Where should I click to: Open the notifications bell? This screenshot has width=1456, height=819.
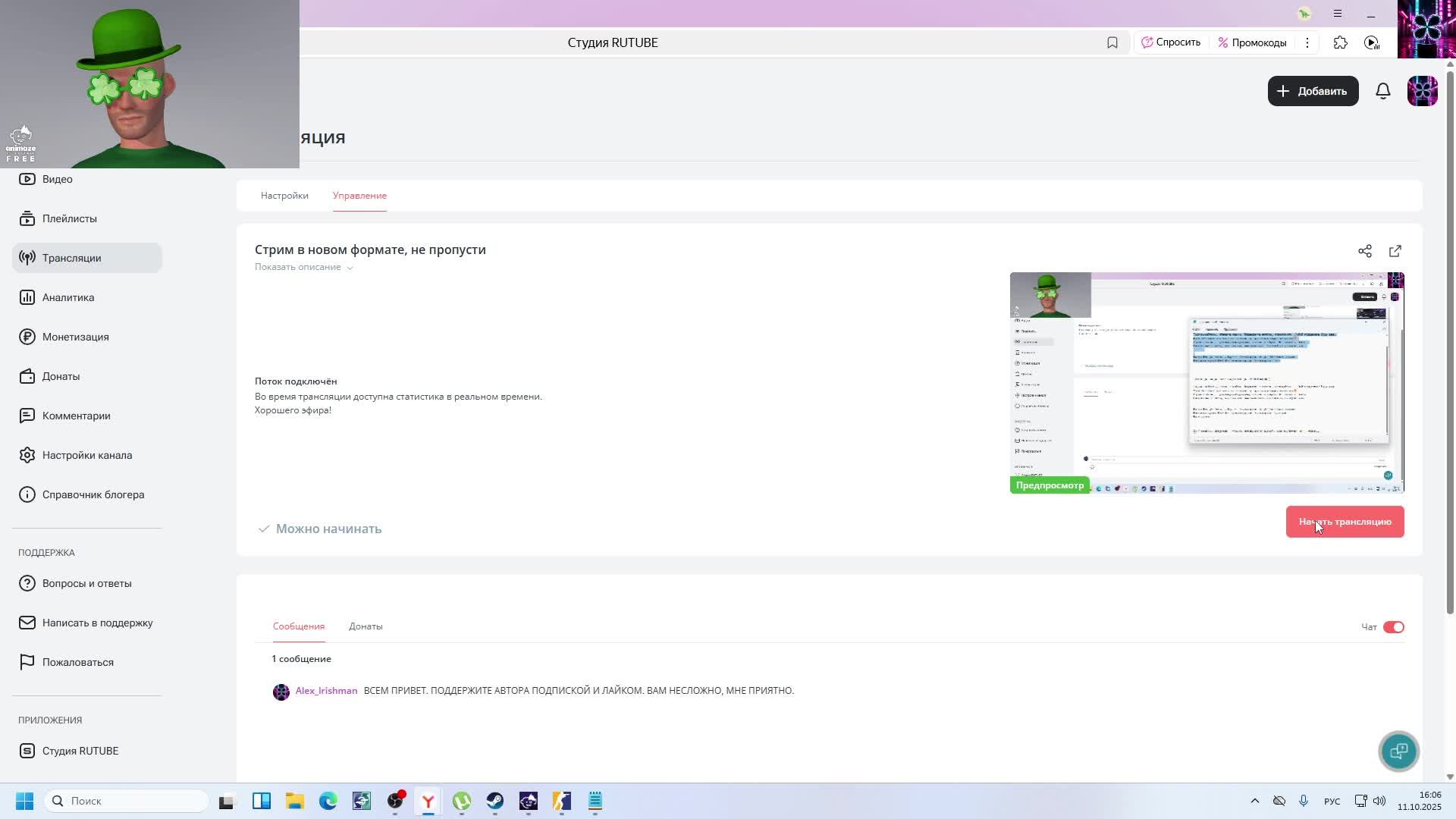click(x=1382, y=91)
